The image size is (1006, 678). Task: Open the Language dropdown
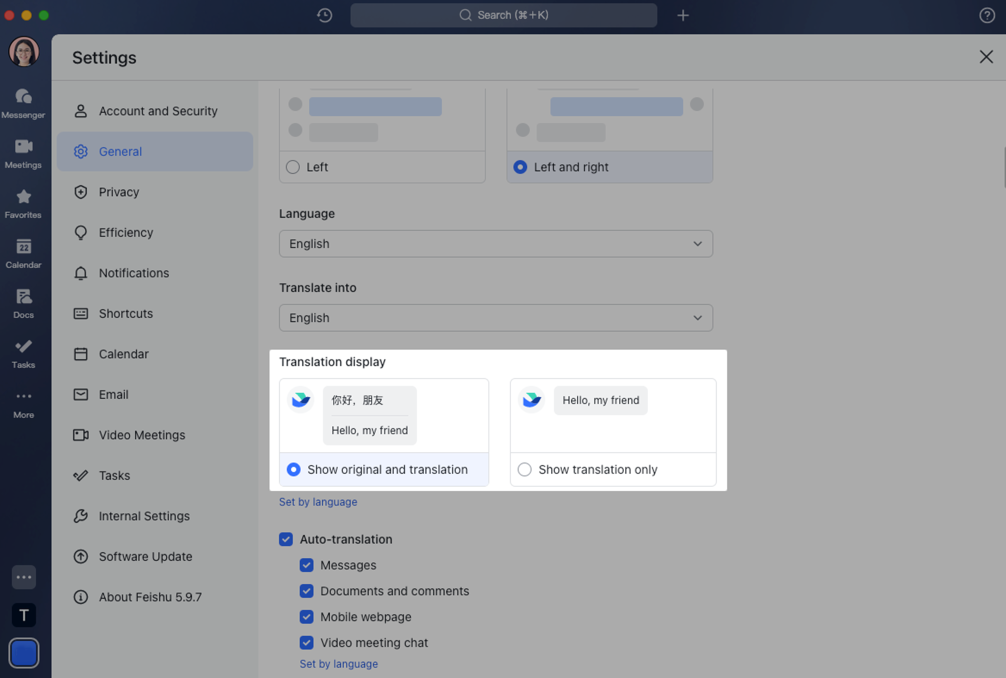(496, 244)
